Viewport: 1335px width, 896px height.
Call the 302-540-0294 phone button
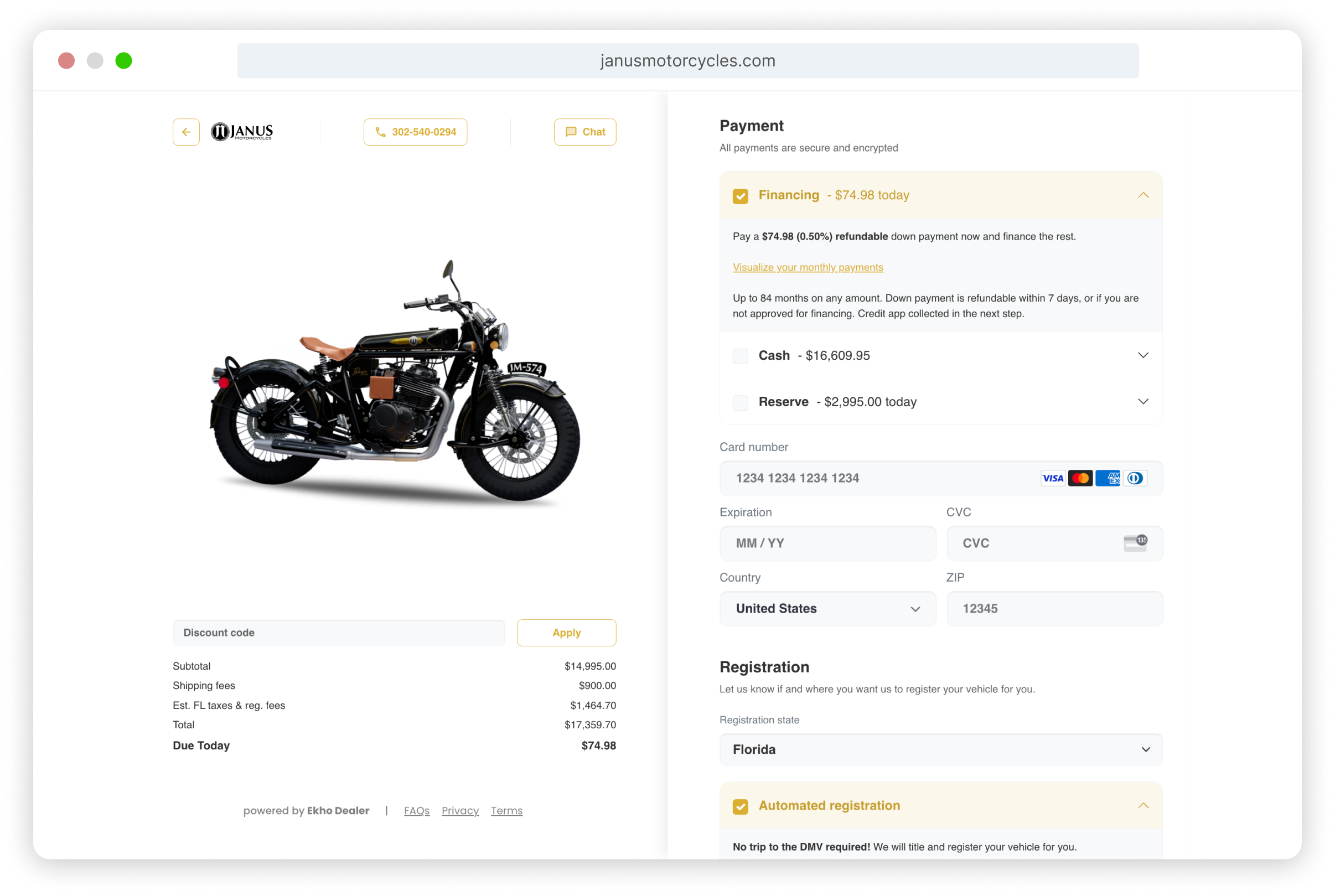pyautogui.click(x=416, y=132)
